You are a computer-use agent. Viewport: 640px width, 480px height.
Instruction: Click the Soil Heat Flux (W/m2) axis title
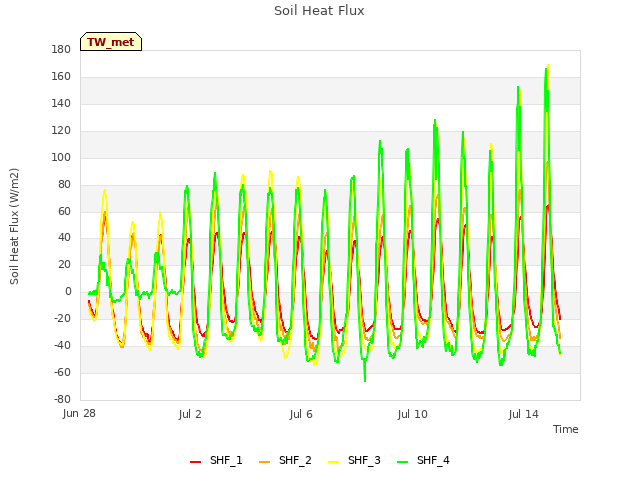click(x=14, y=226)
